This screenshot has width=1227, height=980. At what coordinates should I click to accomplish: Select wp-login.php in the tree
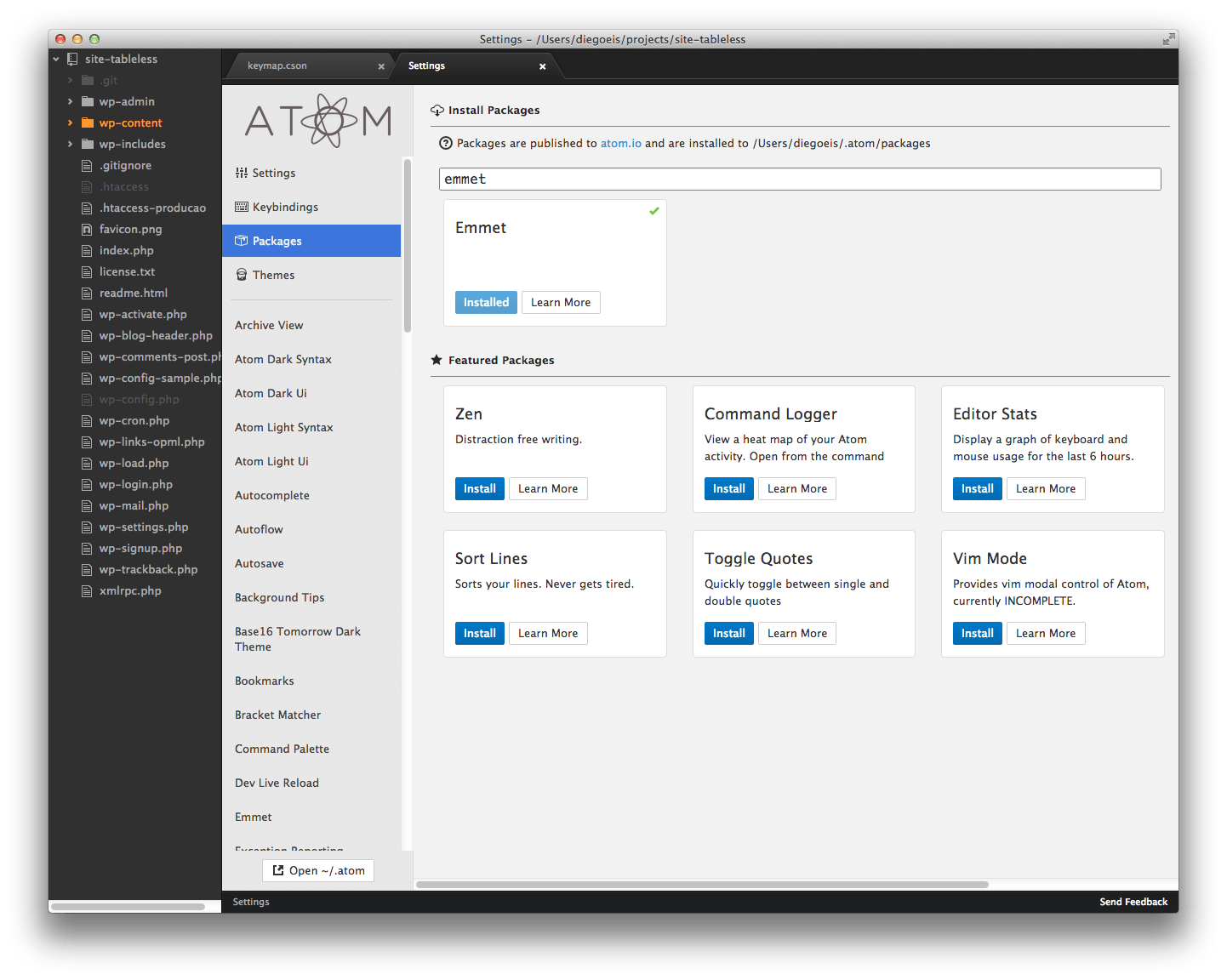[134, 484]
